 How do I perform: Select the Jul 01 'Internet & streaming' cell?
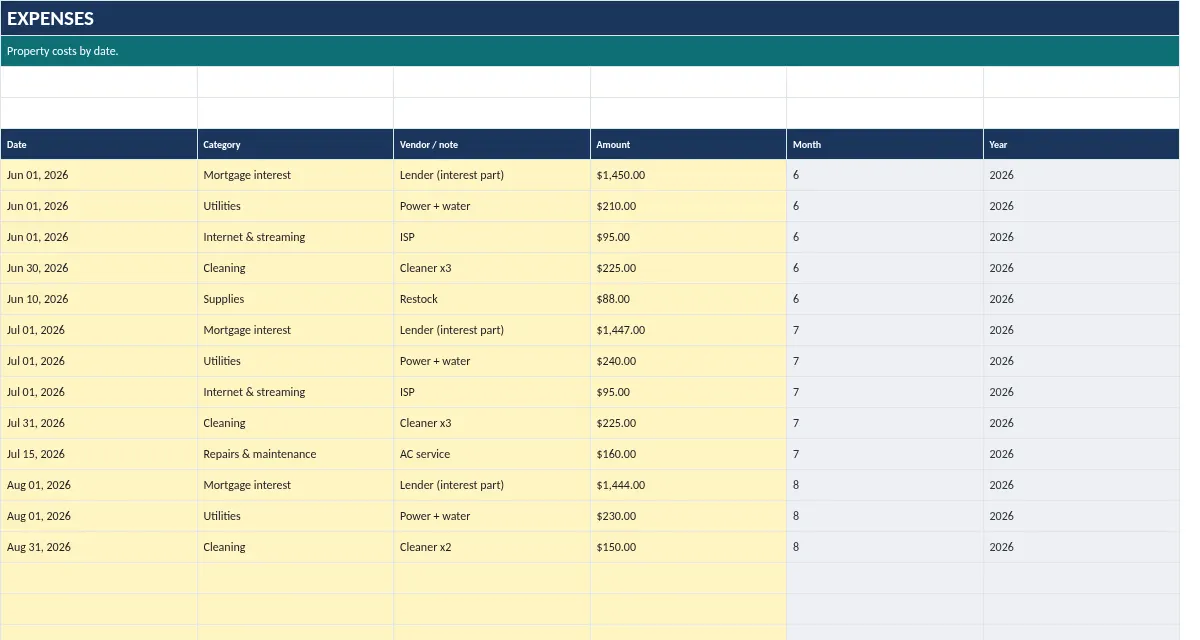(295, 392)
